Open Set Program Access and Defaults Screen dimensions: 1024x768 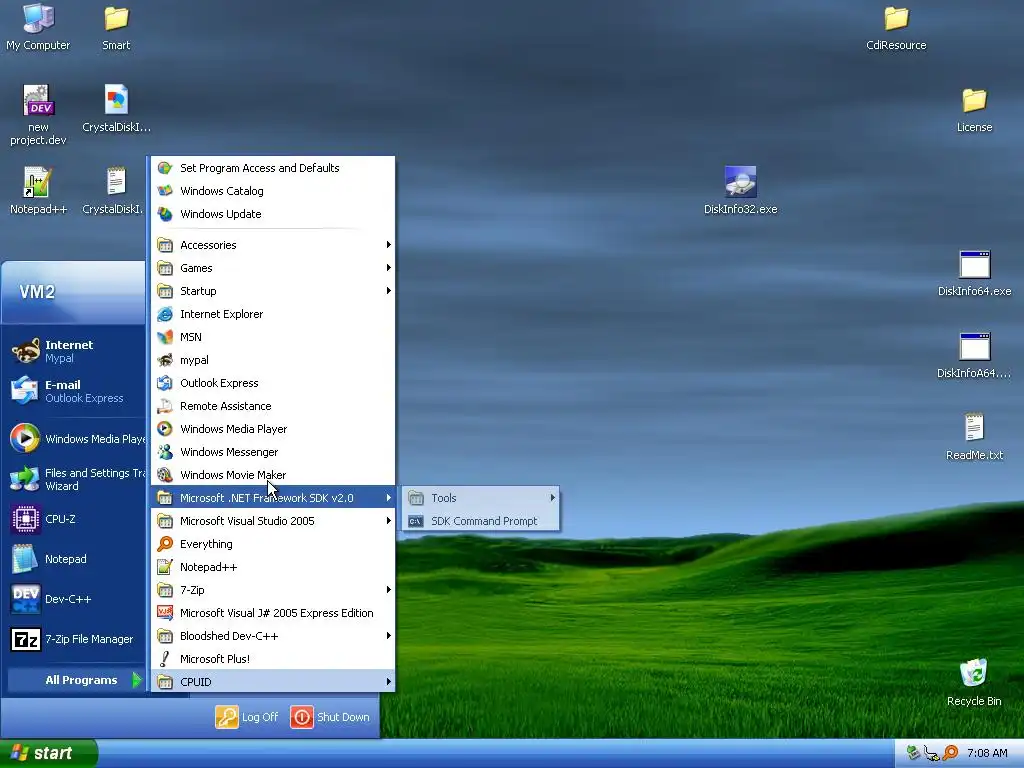[x=273, y=168]
